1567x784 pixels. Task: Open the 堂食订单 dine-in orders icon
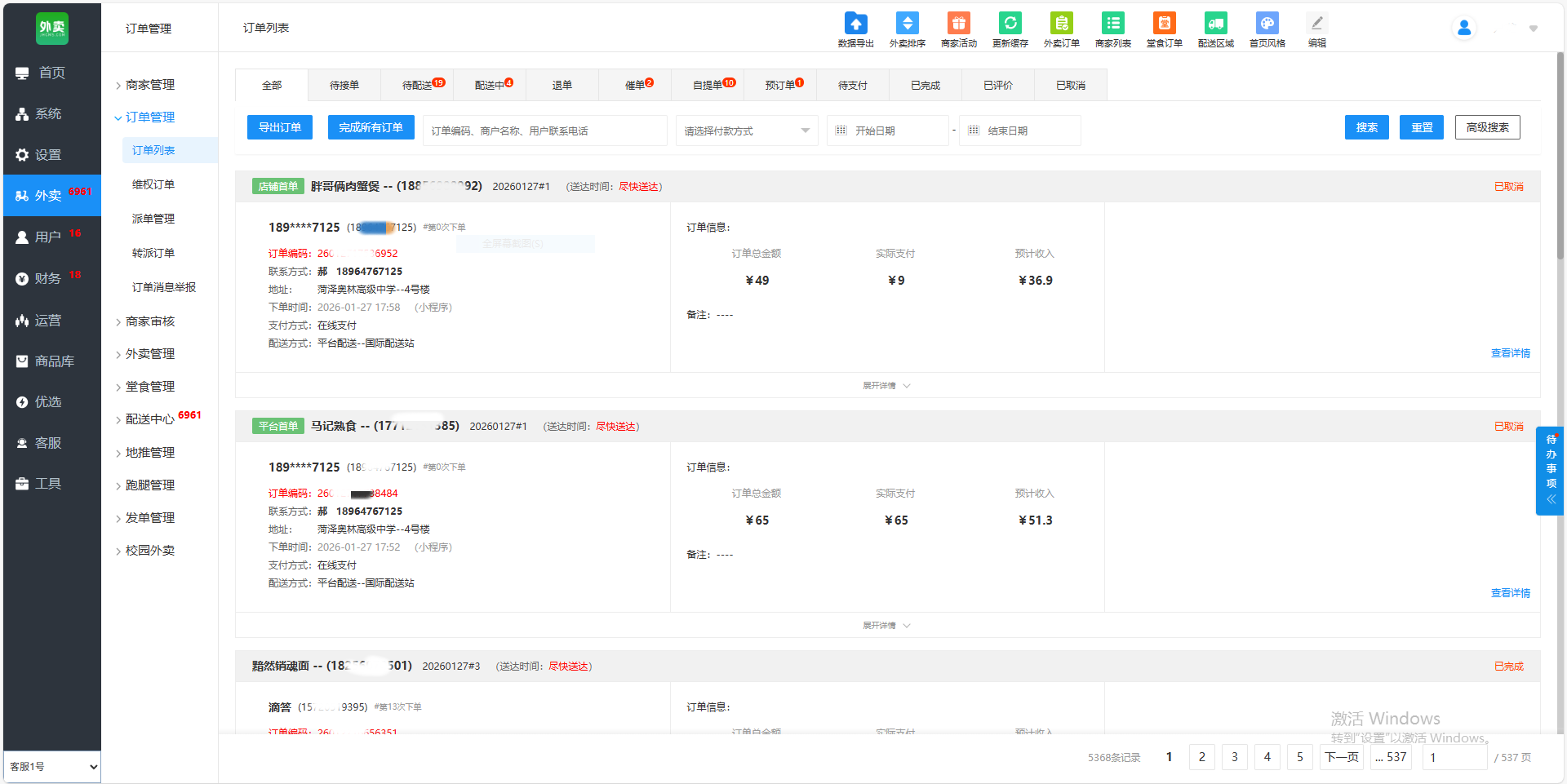click(1164, 24)
